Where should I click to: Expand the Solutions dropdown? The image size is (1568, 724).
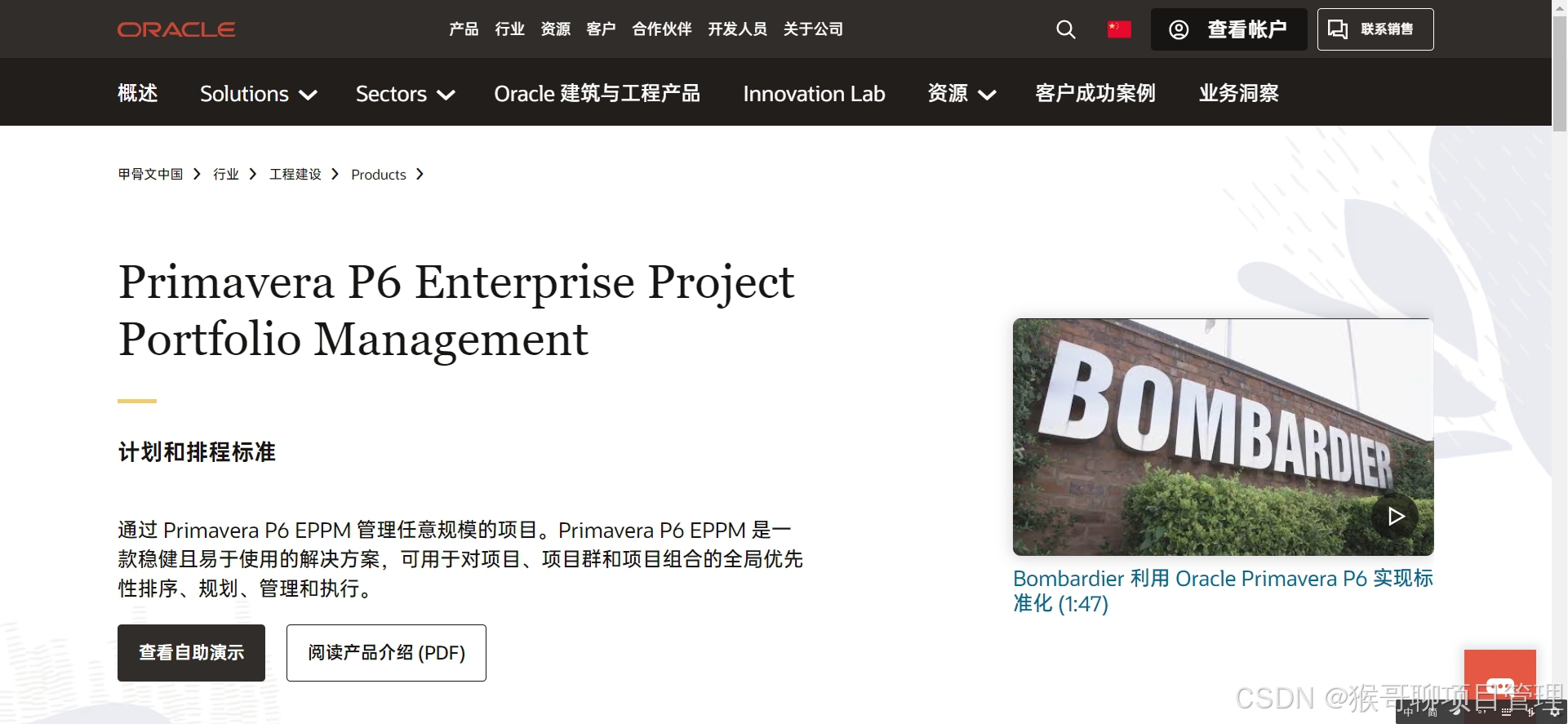[259, 94]
